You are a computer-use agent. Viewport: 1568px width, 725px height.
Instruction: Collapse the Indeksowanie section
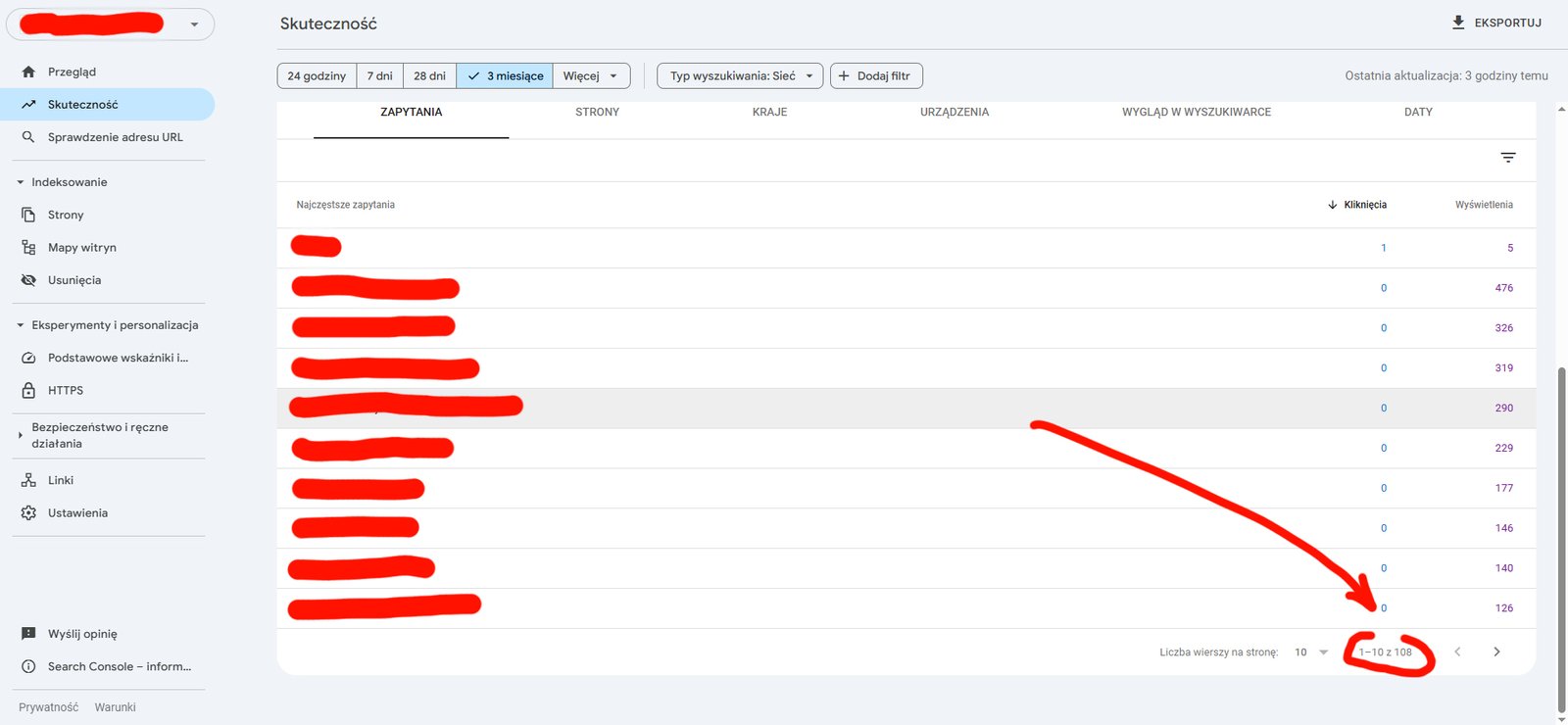click(21, 182)
